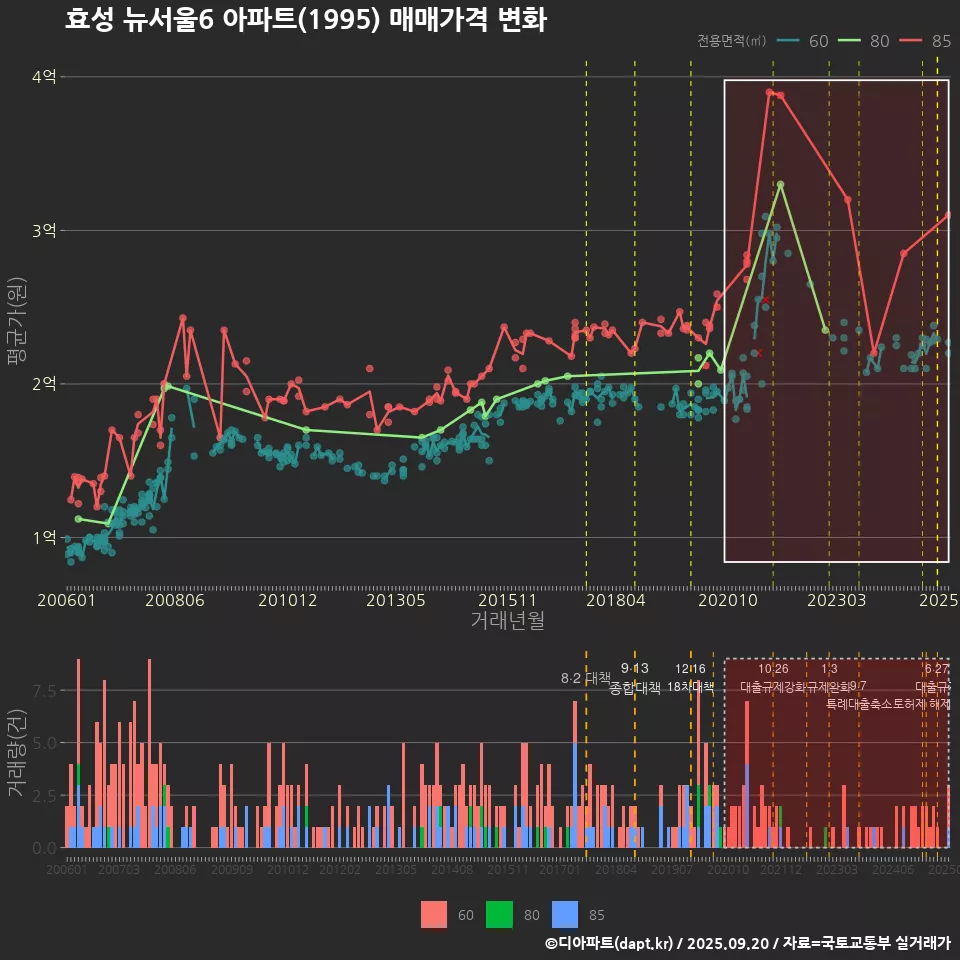Select the blue 85 swatch in bottom legend

(x=565, y=915)
